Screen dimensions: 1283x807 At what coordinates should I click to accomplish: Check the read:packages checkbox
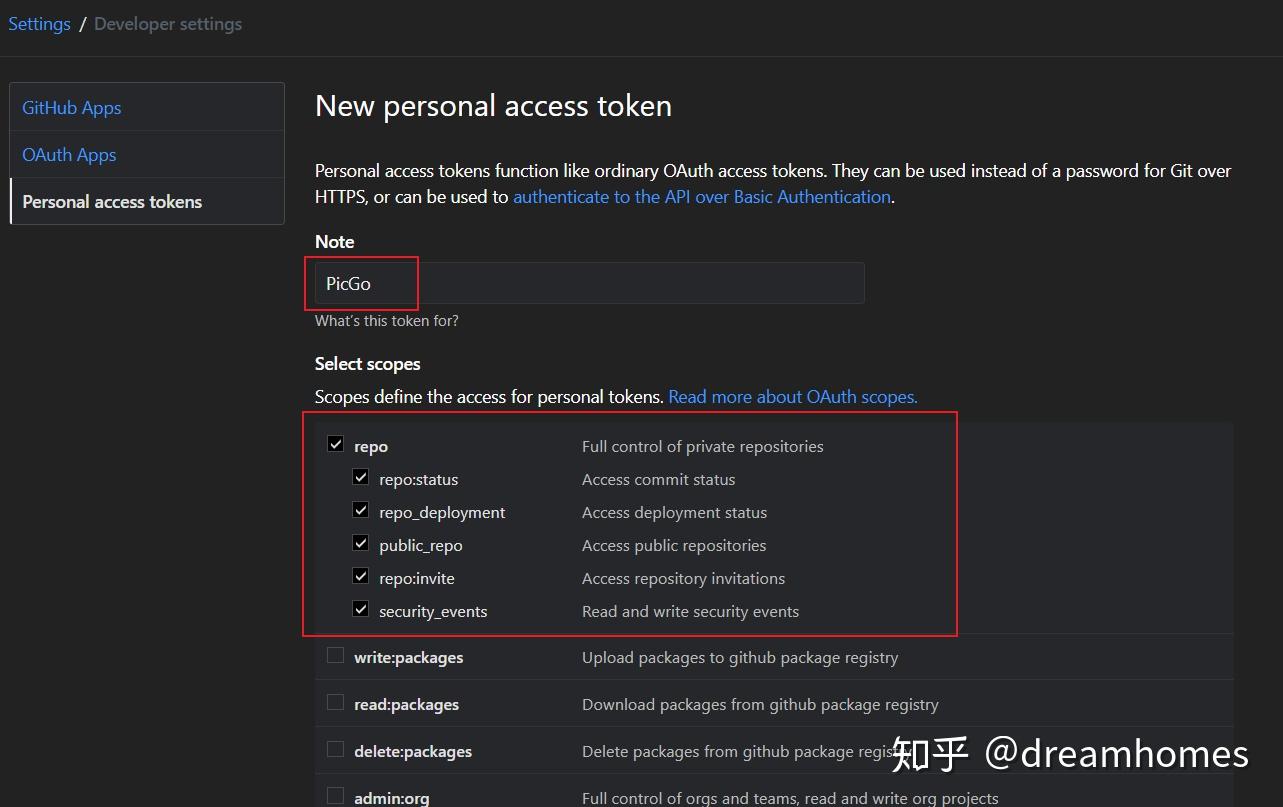click(335, 701)
